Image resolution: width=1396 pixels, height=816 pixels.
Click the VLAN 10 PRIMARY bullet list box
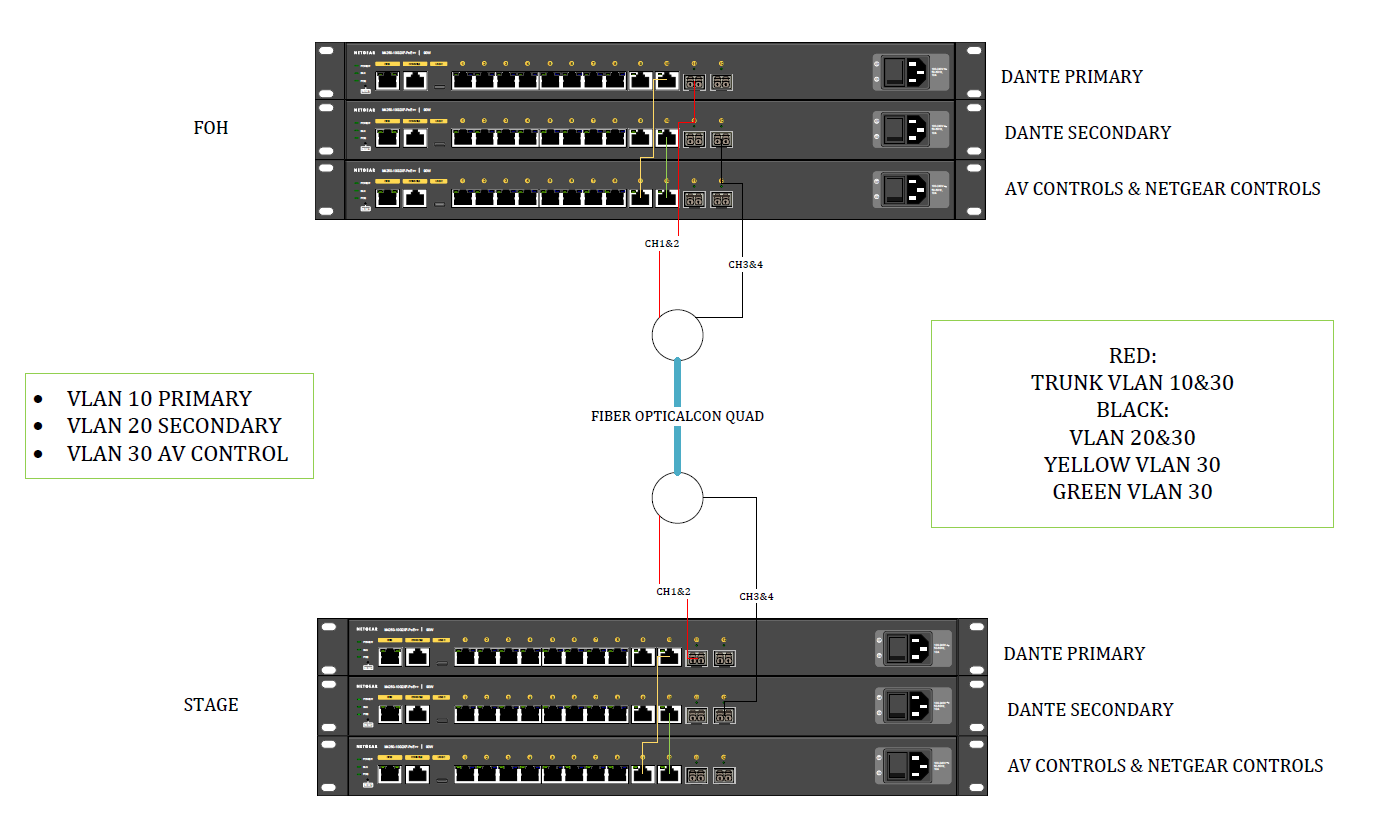[x=168, y=424]
